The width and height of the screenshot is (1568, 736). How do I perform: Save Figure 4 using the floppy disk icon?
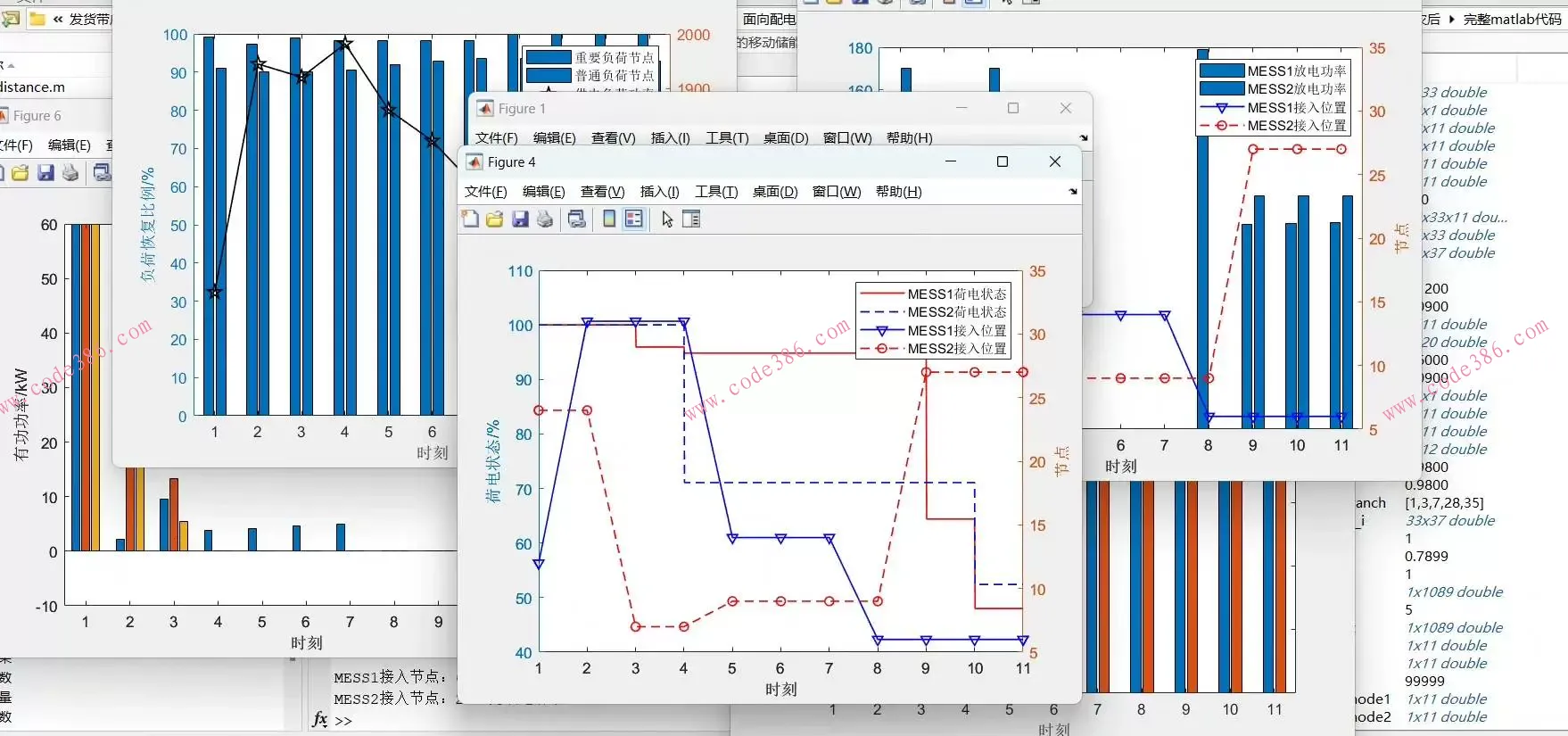(520, 219)
